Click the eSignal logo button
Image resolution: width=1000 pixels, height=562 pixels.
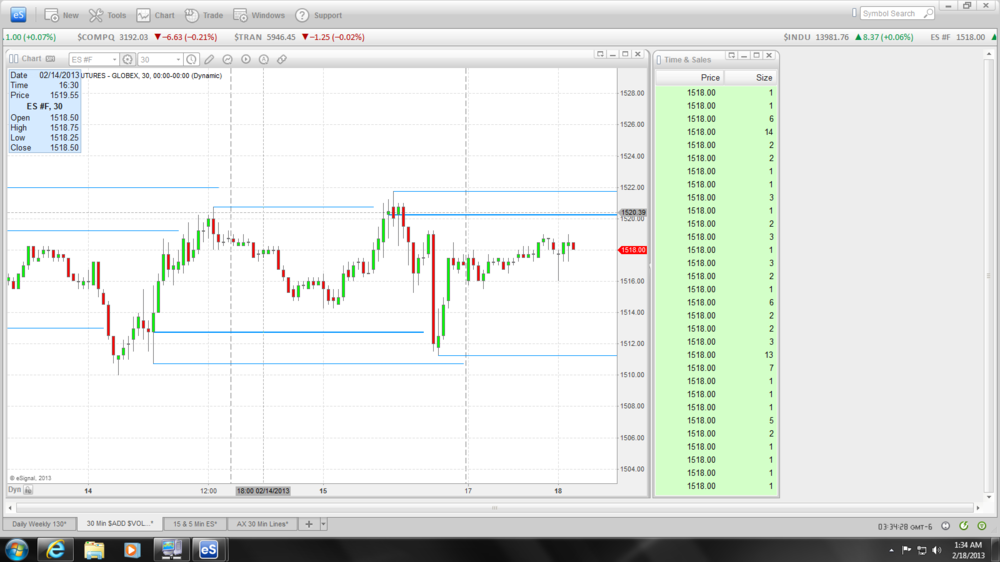point(18,15)
